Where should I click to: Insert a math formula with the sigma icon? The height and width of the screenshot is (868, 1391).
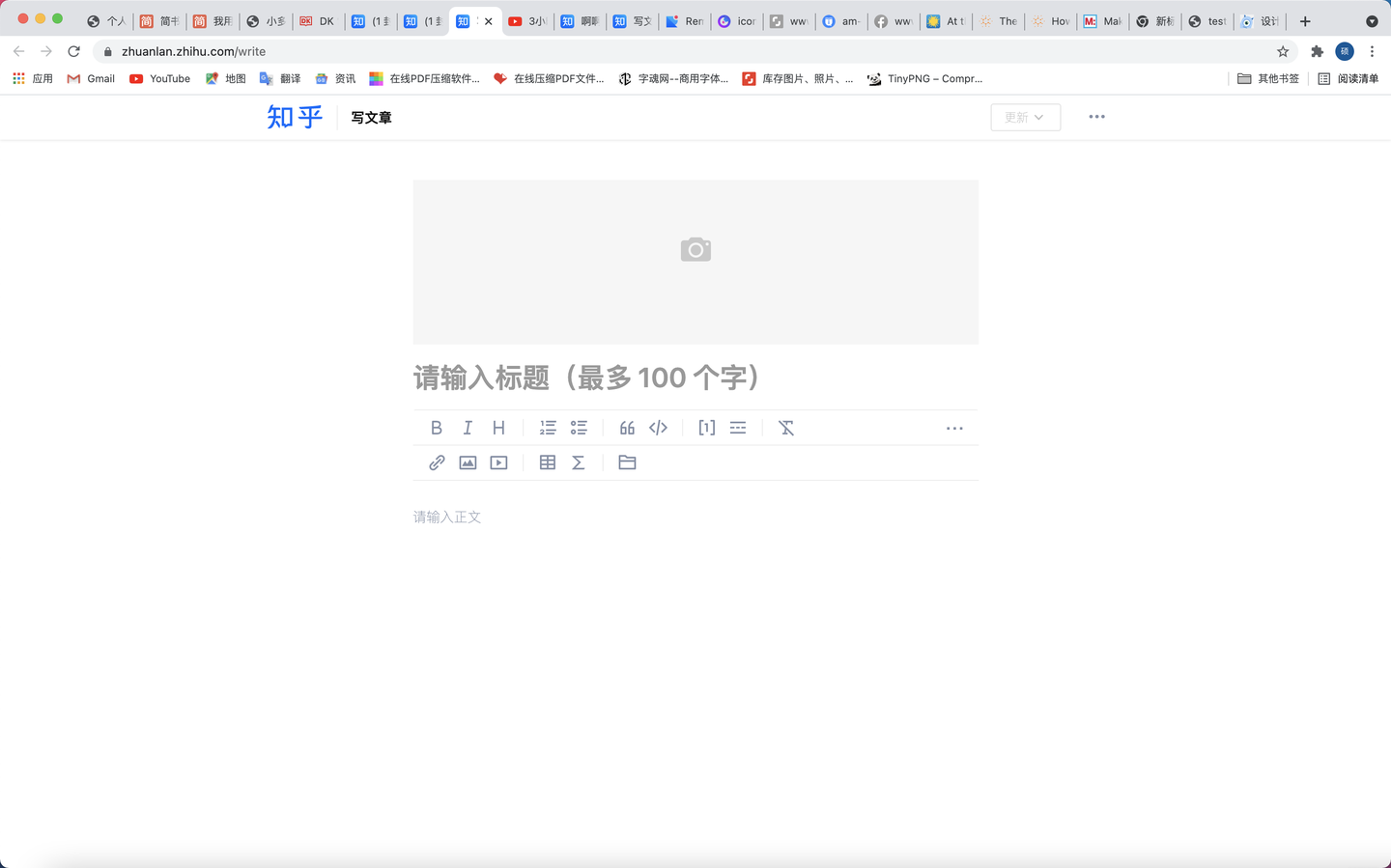578,462
